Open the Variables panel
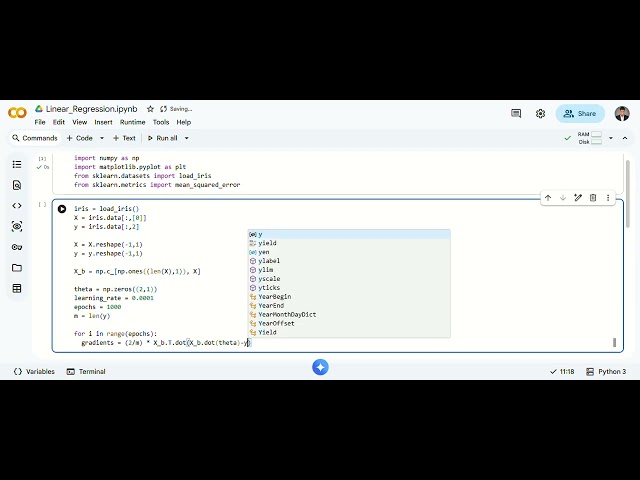 click(x=34, y=371)
